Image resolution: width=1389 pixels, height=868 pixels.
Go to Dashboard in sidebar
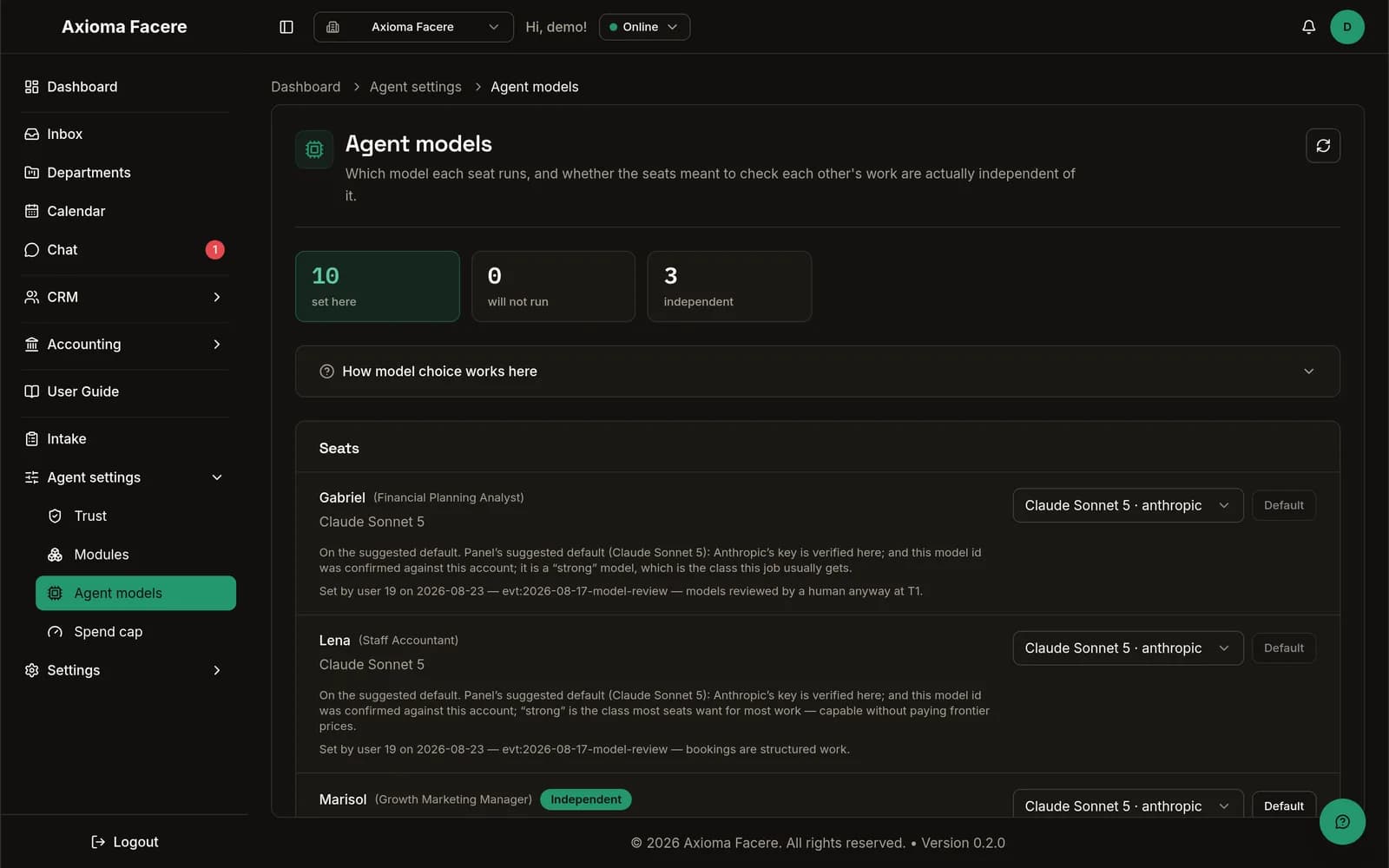(127, 87)
